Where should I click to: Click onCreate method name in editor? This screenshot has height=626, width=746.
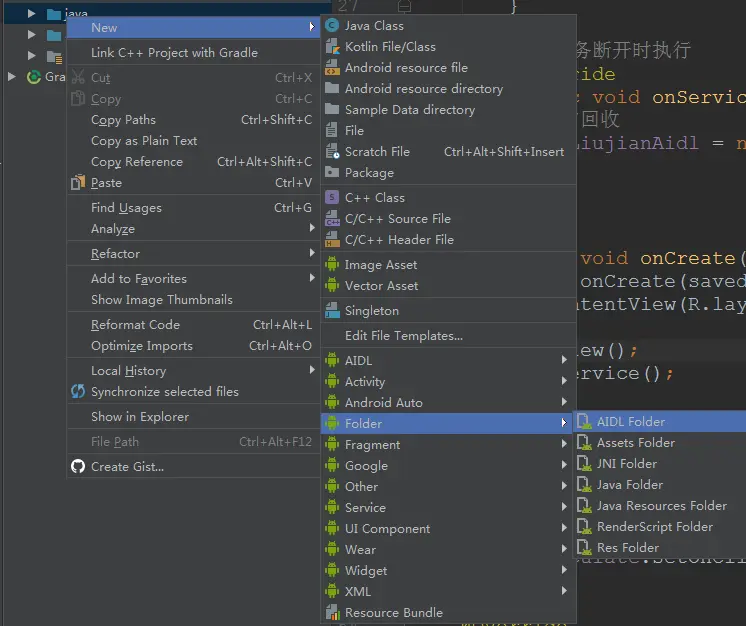(x=687, y=258)
